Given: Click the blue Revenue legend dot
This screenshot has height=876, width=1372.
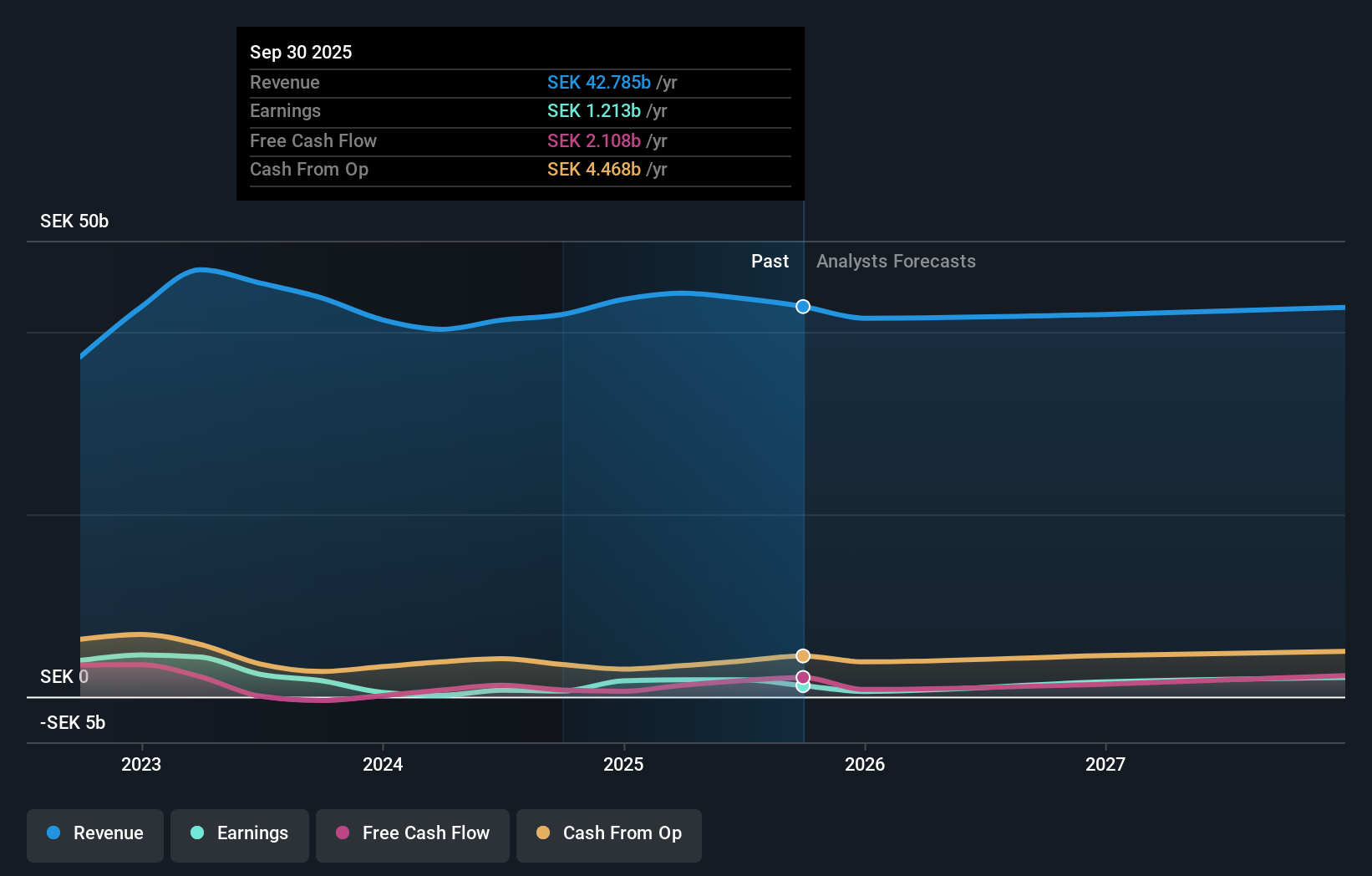Looking at the screenshot, I should coord(53,833).
